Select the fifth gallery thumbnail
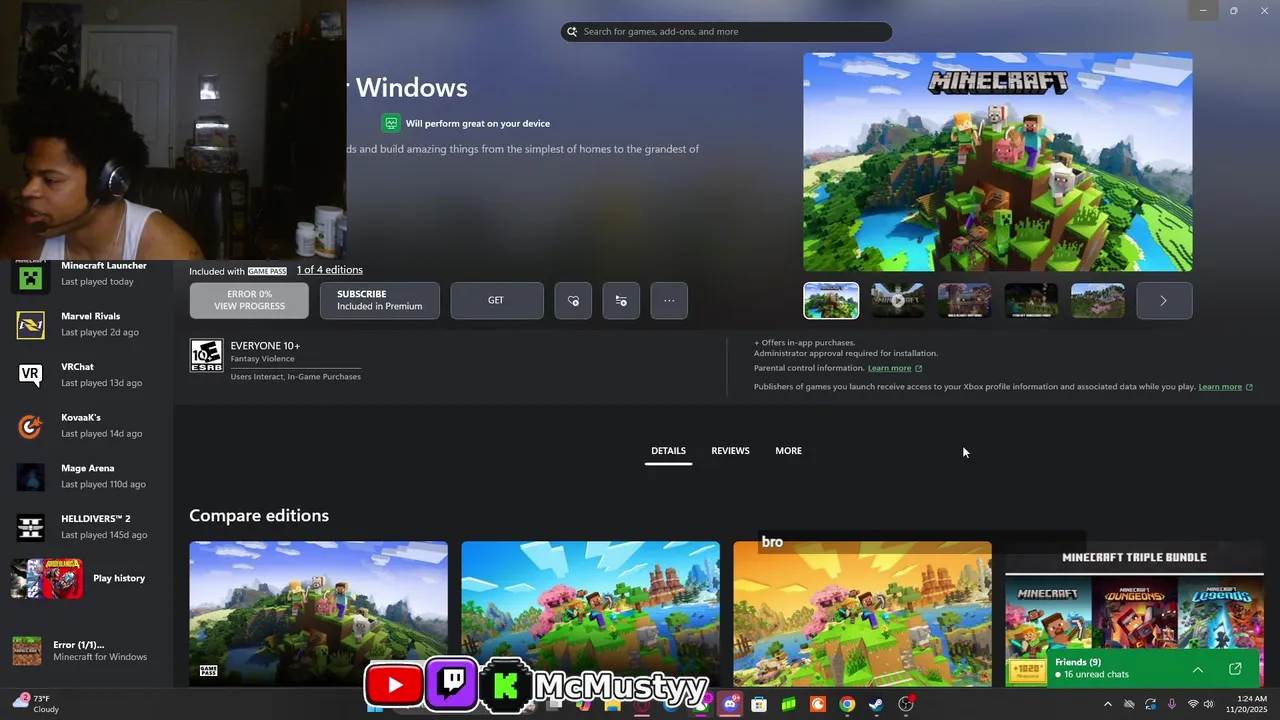Viewport: 1280px width, 720px height. 1098,301
